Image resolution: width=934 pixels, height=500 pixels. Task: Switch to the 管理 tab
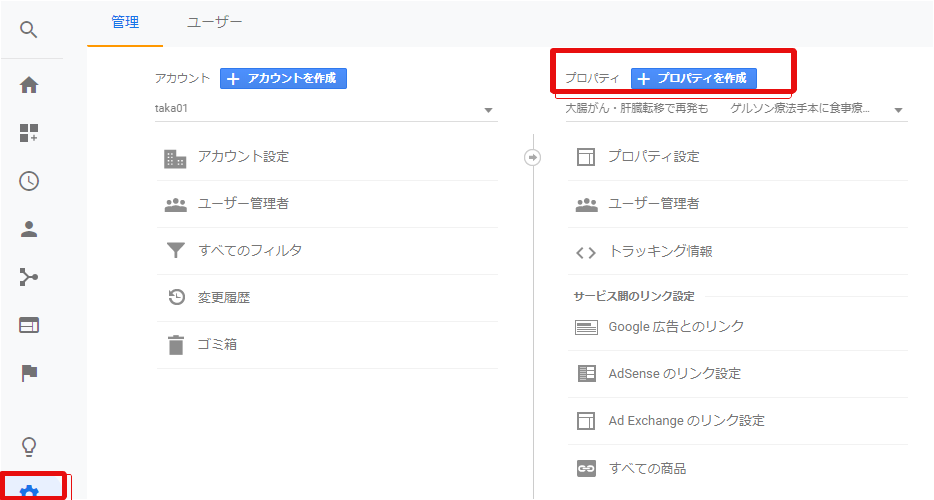click(125, 23)
